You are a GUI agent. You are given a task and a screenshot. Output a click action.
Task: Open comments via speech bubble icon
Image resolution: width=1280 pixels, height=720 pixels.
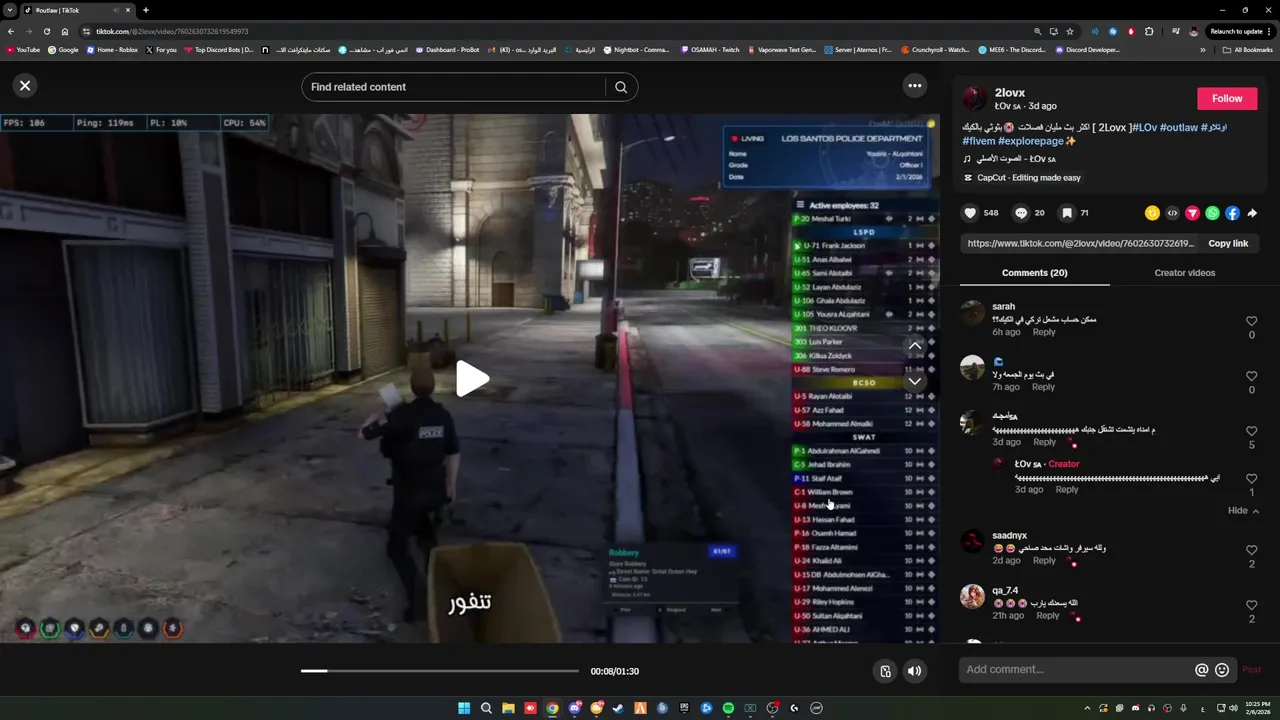pos(1021,213)
